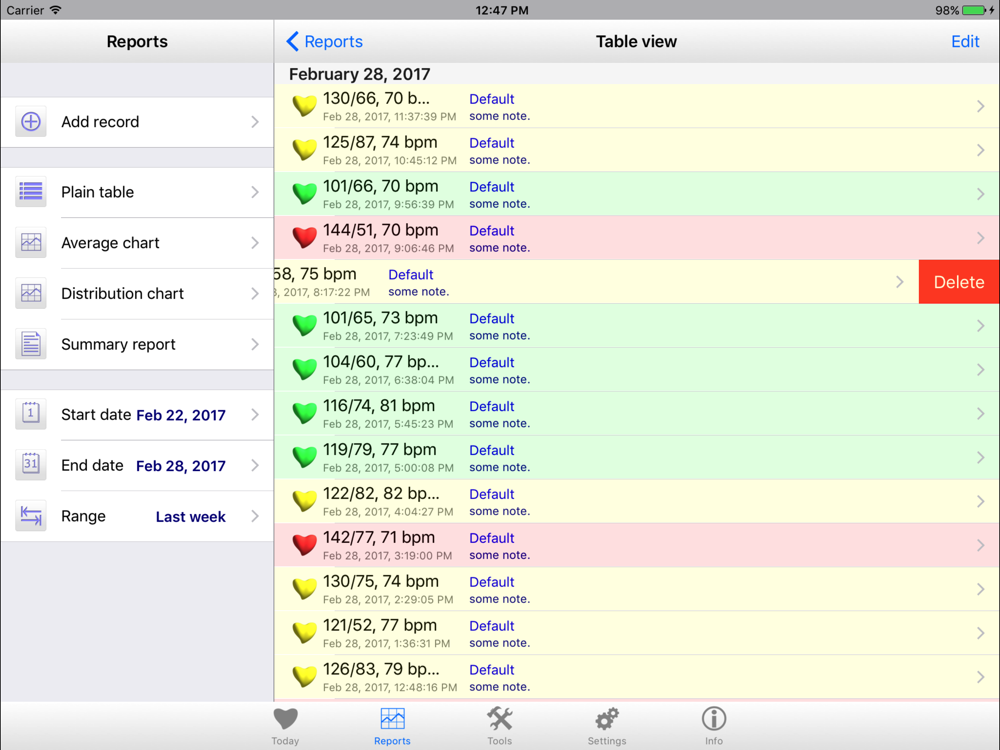Click the red heart on 142/77 record

point(304,545)
